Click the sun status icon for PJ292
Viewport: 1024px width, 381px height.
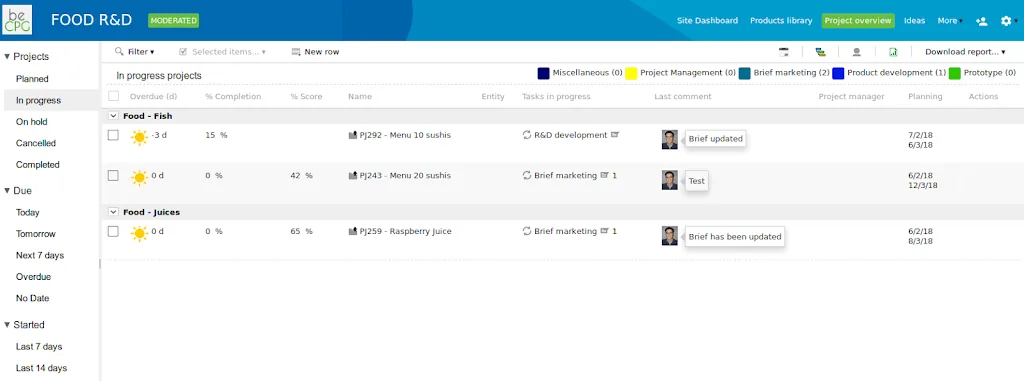pyautogui.click(x=139, y=137)
